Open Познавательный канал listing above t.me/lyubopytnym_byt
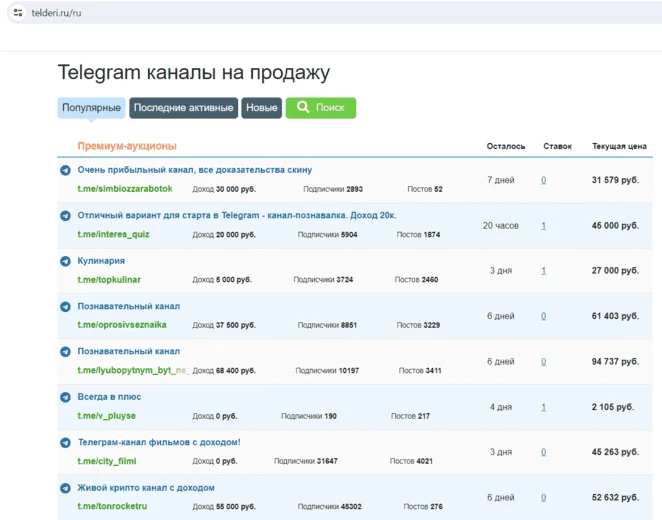This screenshot has width=662, height=520. 129,352
